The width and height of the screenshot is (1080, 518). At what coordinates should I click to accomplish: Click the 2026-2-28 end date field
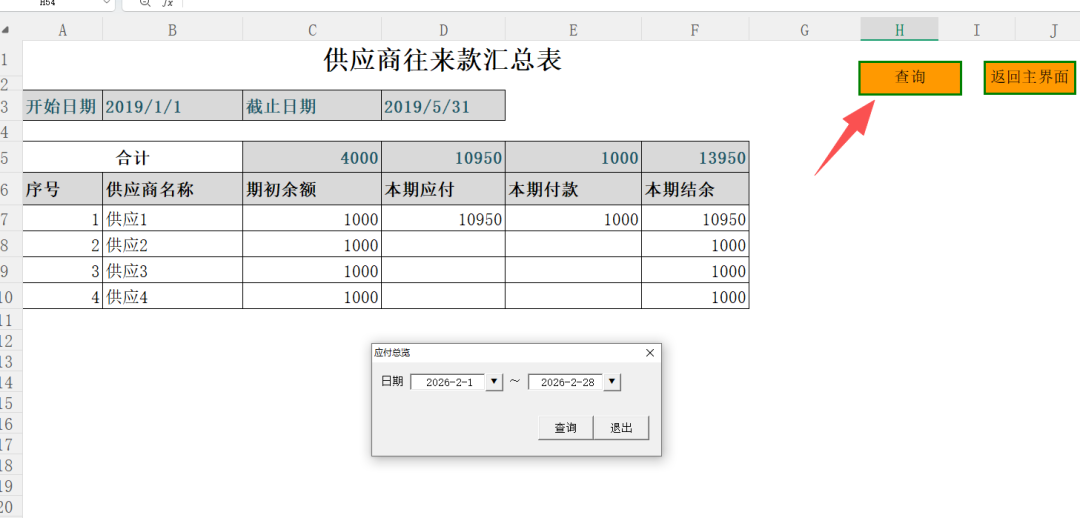point(566,382)
